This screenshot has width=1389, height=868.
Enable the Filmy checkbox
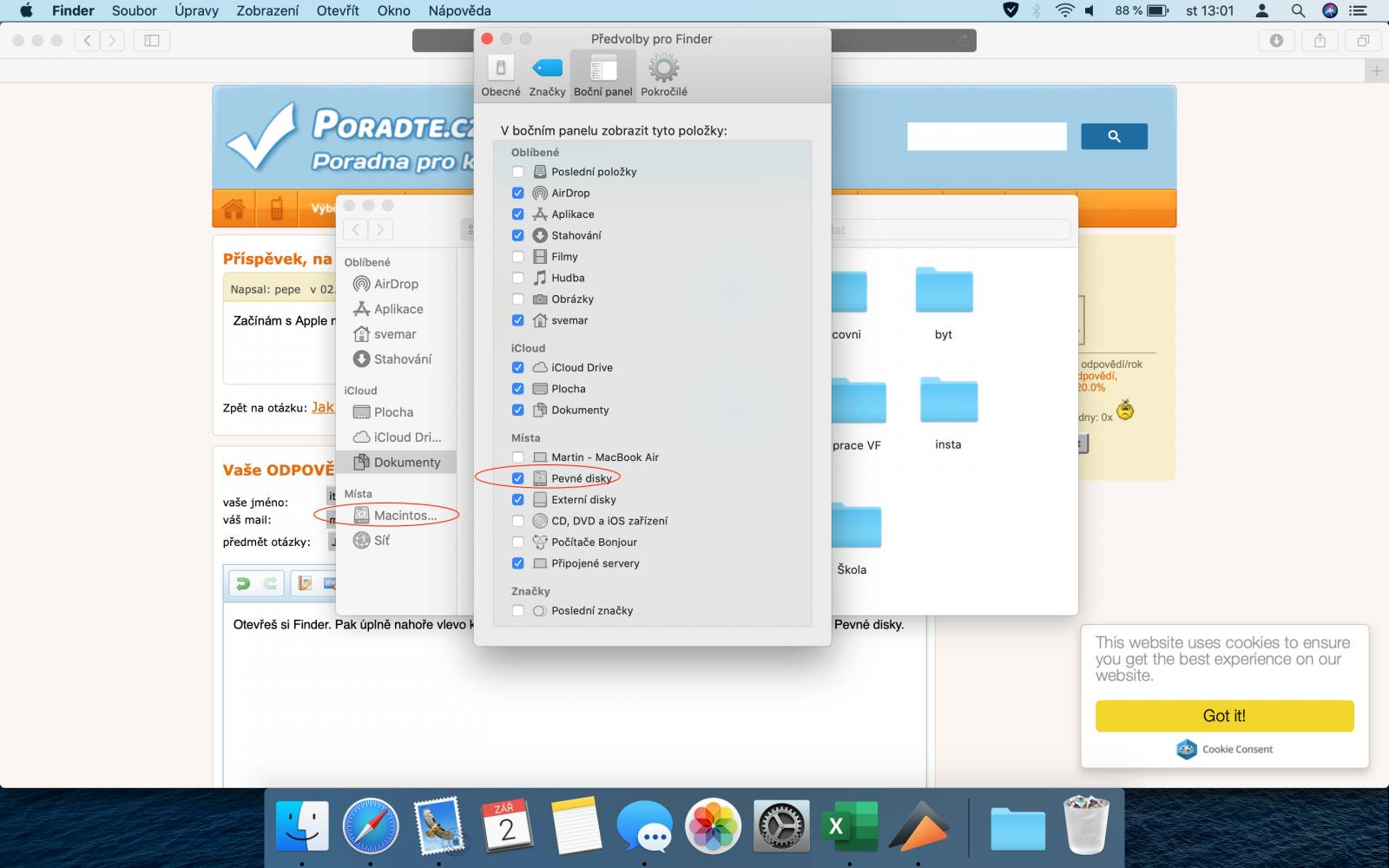coord(518,257)
